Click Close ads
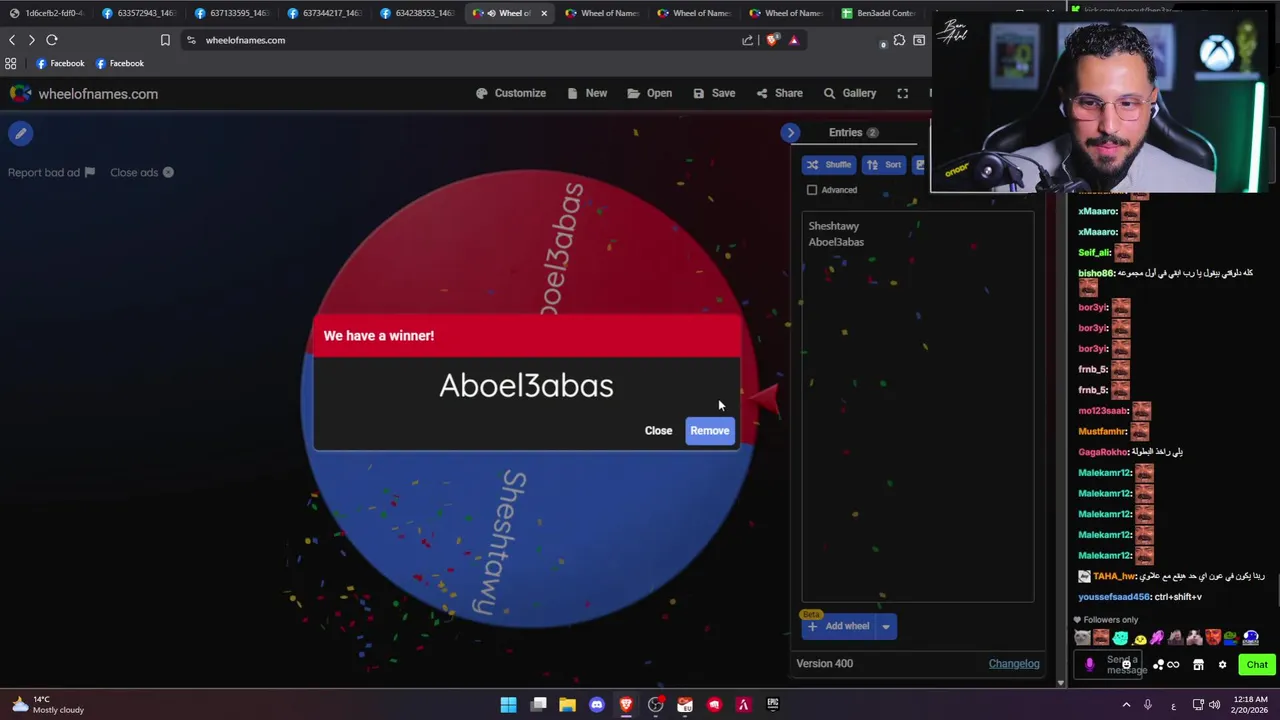Viewport: 1280px width, 720px height. tap(142, 172)
